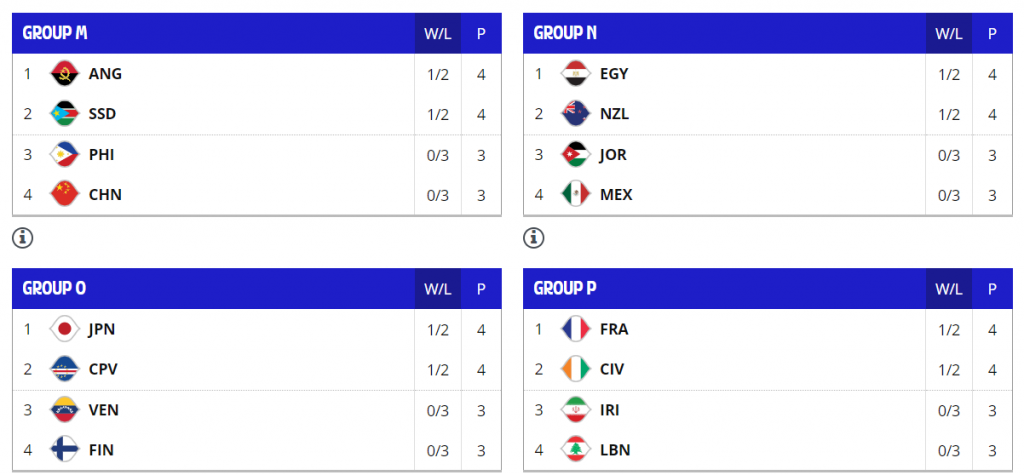
Task: Open the CPV team link
Action: pos(103,369)
